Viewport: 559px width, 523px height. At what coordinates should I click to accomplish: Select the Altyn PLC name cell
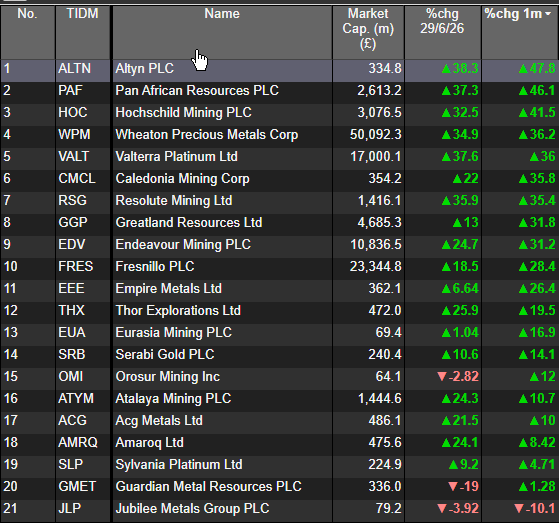[x=144, y=68]
